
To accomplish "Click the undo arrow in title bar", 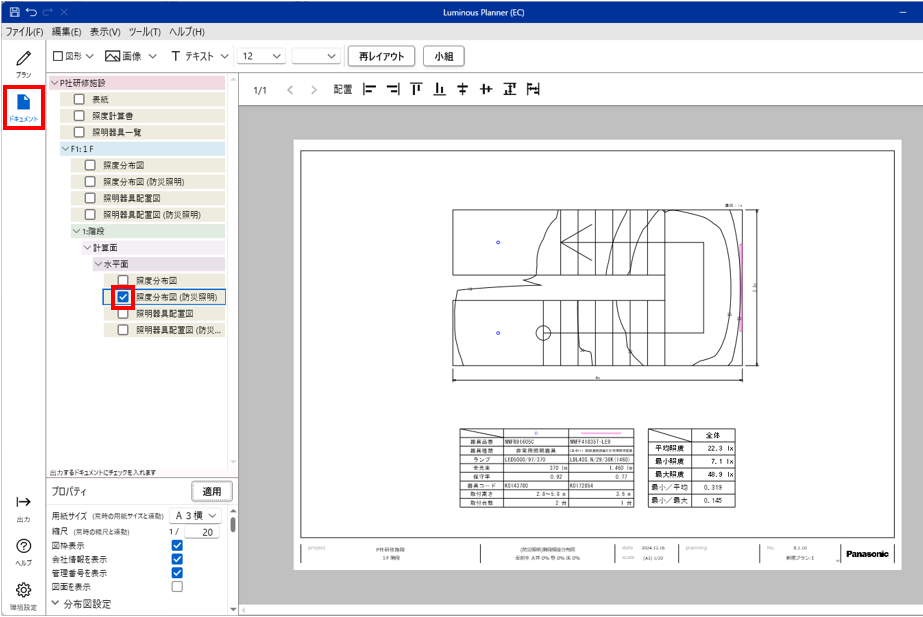I will tap(30, 10).
